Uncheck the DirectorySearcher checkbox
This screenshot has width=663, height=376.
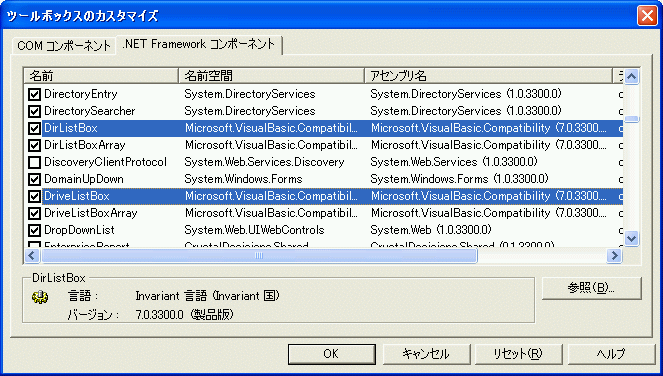coord(34,111)
